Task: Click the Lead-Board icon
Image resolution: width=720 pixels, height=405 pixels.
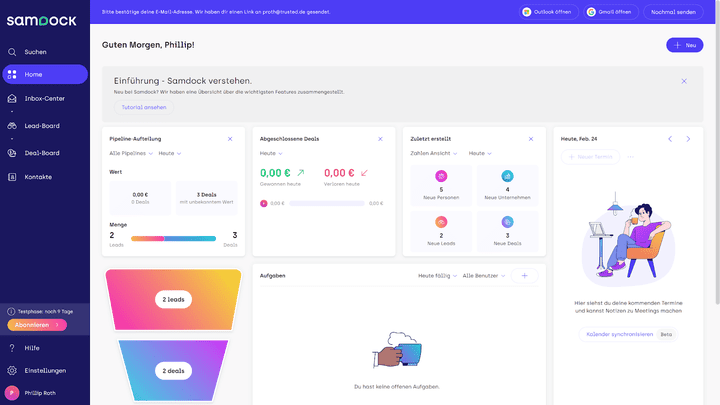Action: coord(12,126)
